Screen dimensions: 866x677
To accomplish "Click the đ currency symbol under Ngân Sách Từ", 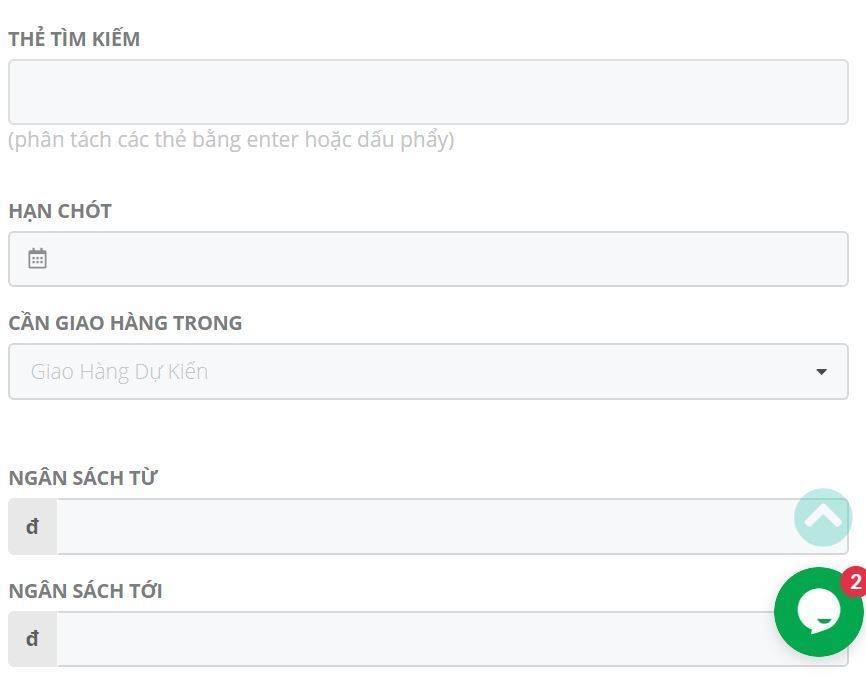I will pos(33,526).
